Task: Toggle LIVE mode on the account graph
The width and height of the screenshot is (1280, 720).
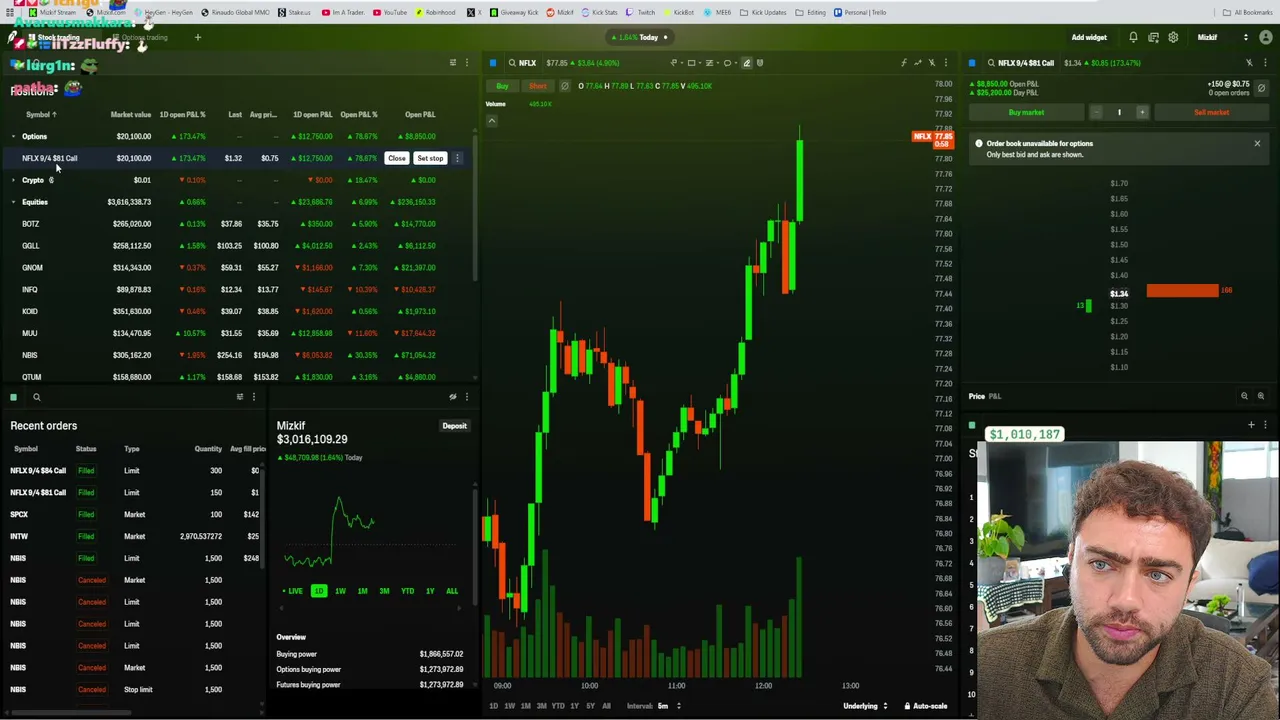Action: pos(292,591)
